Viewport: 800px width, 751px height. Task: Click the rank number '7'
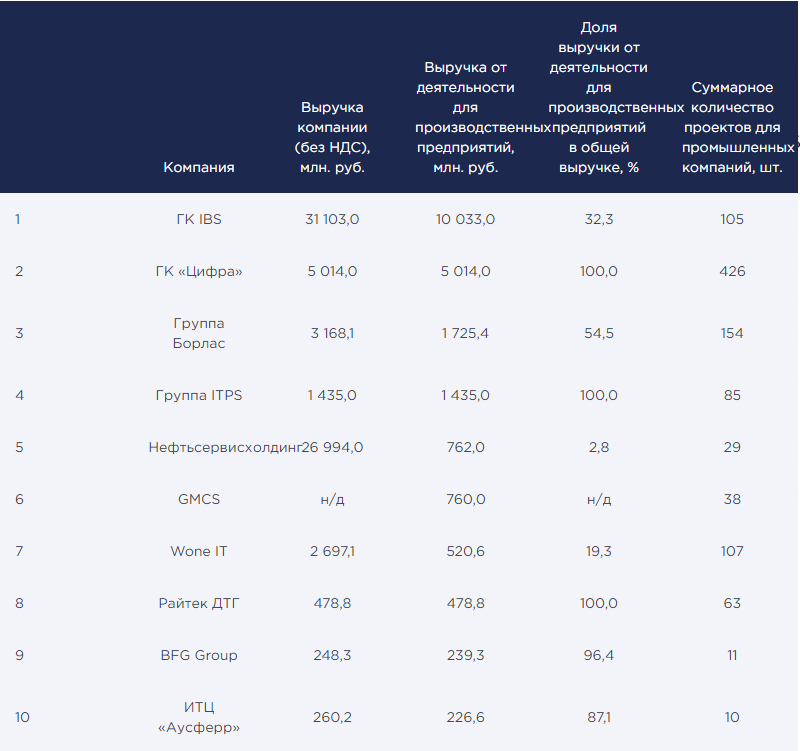[19, 552]
